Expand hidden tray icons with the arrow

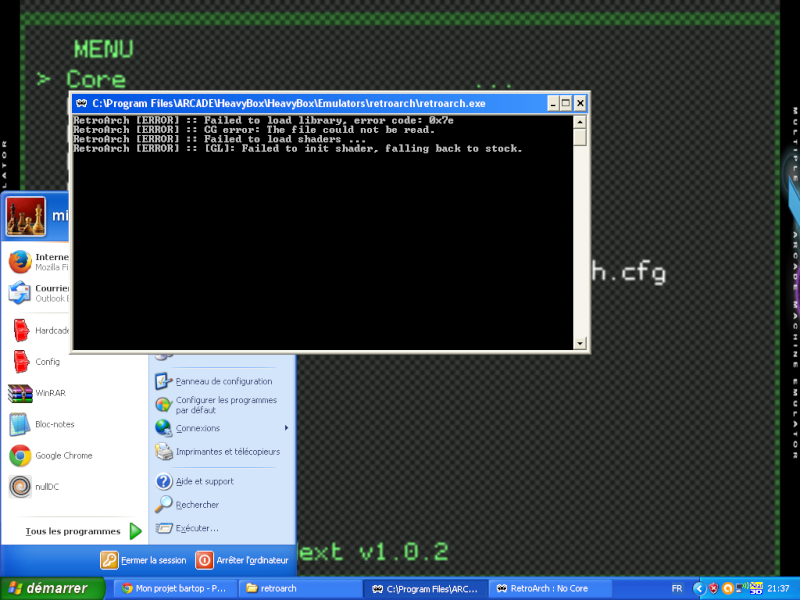click(699, 589)
